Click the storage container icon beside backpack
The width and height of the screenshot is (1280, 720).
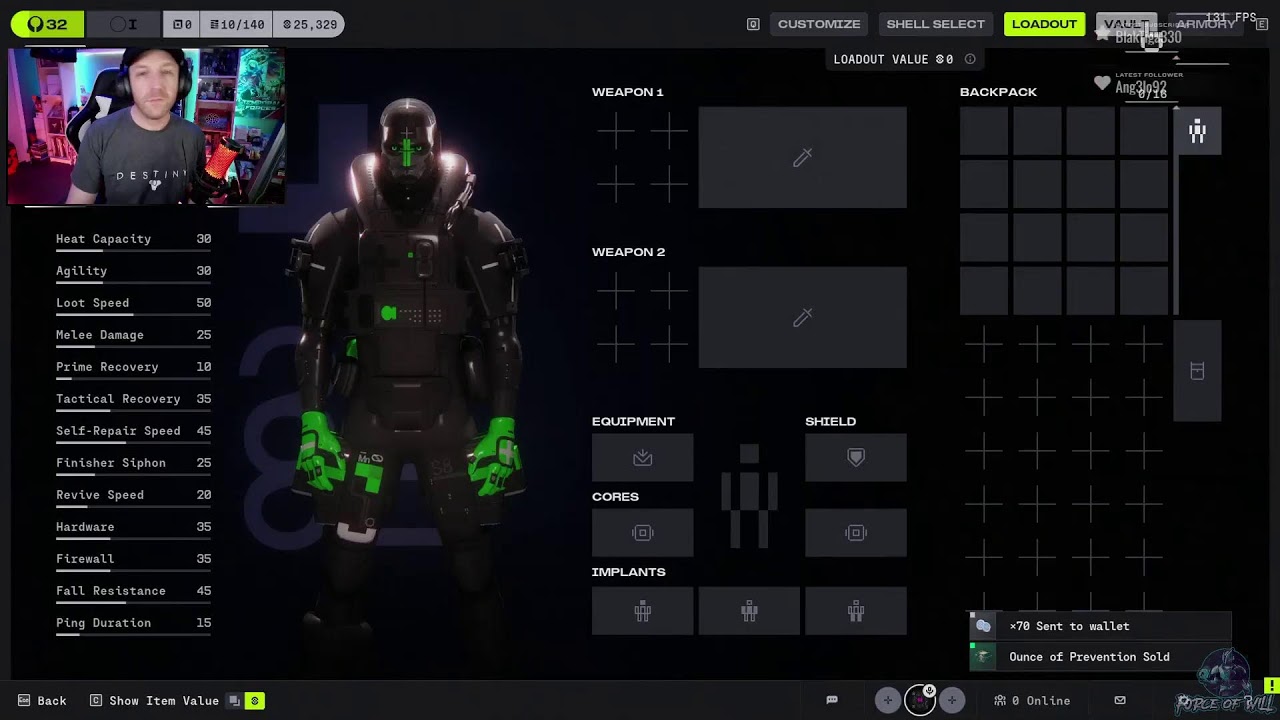tap(1197, 371)
